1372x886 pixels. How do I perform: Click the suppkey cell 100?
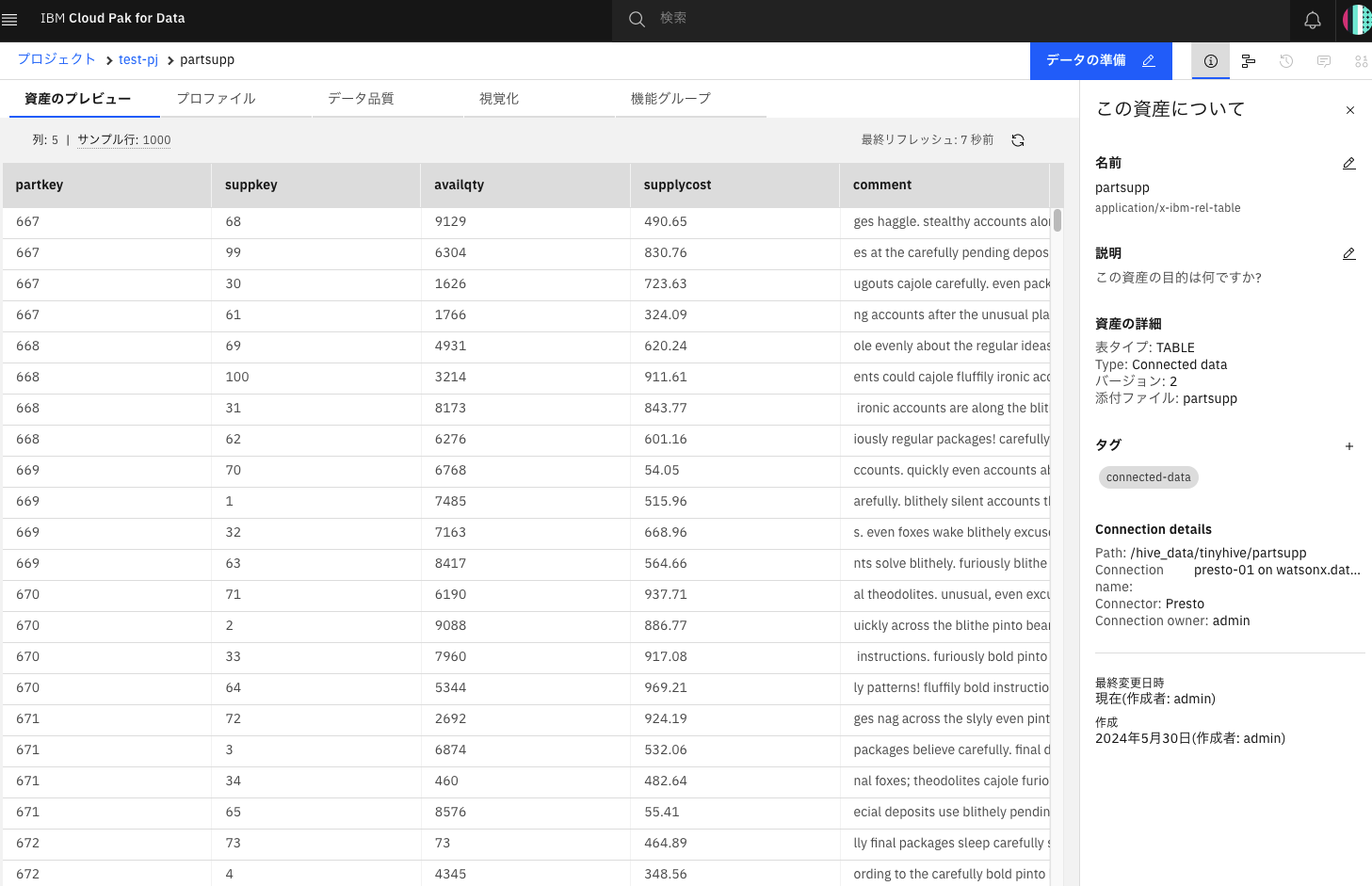pos(316,378)
